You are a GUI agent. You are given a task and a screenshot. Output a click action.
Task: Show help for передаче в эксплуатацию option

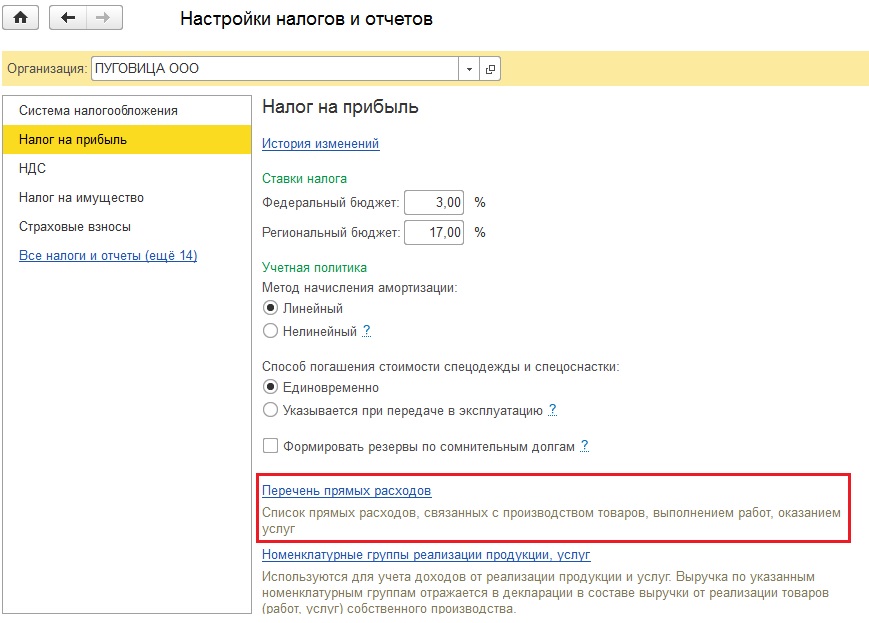[553, 410]
